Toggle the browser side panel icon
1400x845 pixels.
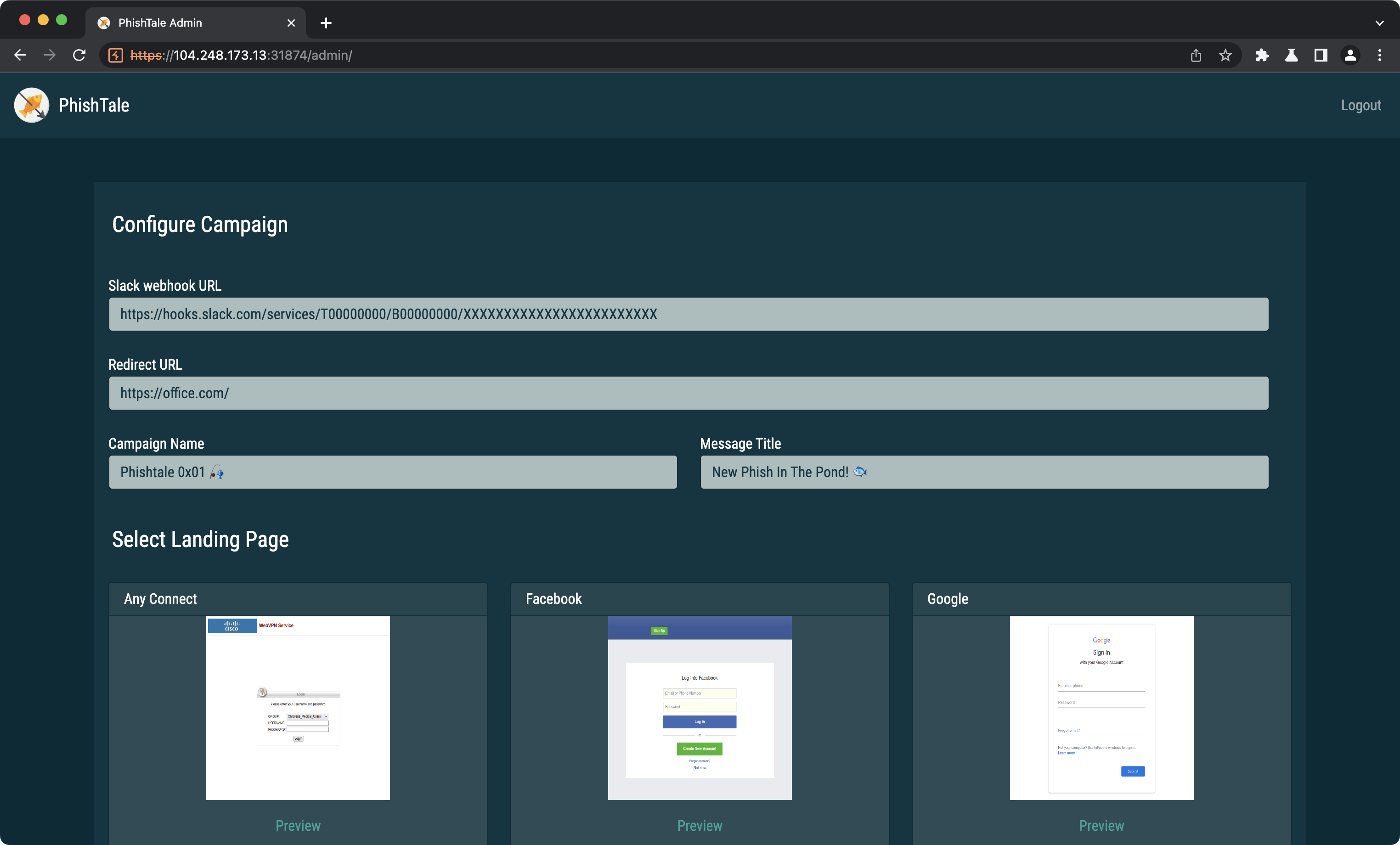1321,55
